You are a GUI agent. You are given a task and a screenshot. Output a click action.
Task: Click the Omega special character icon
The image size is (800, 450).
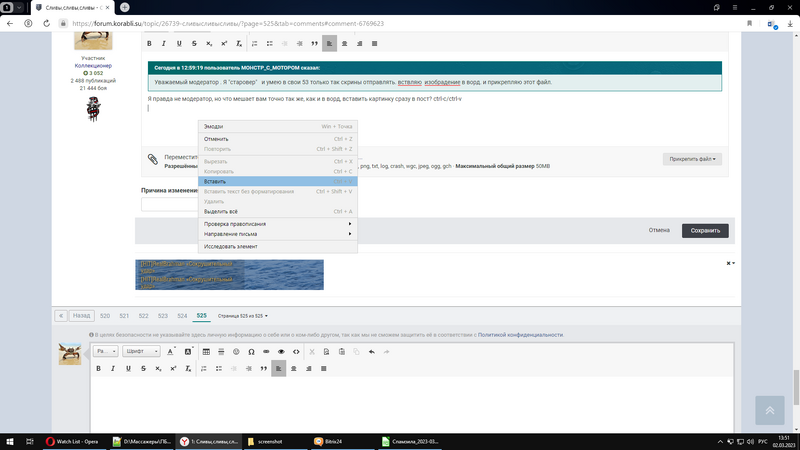coord(251,352)
